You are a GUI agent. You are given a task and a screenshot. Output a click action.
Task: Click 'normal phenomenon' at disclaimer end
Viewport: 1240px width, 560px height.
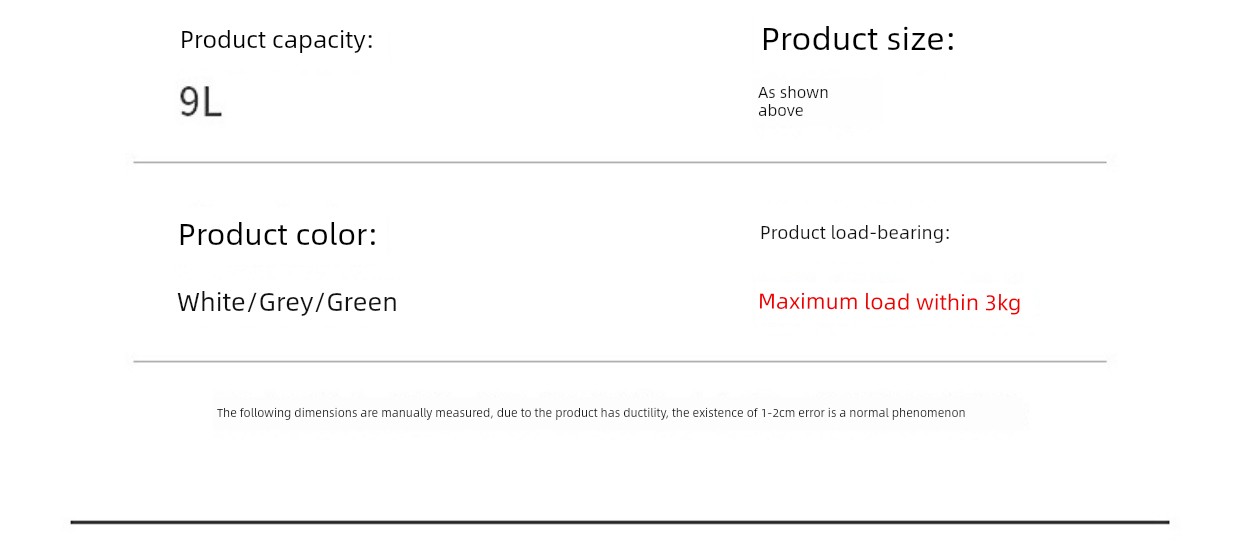click(907, 413)
